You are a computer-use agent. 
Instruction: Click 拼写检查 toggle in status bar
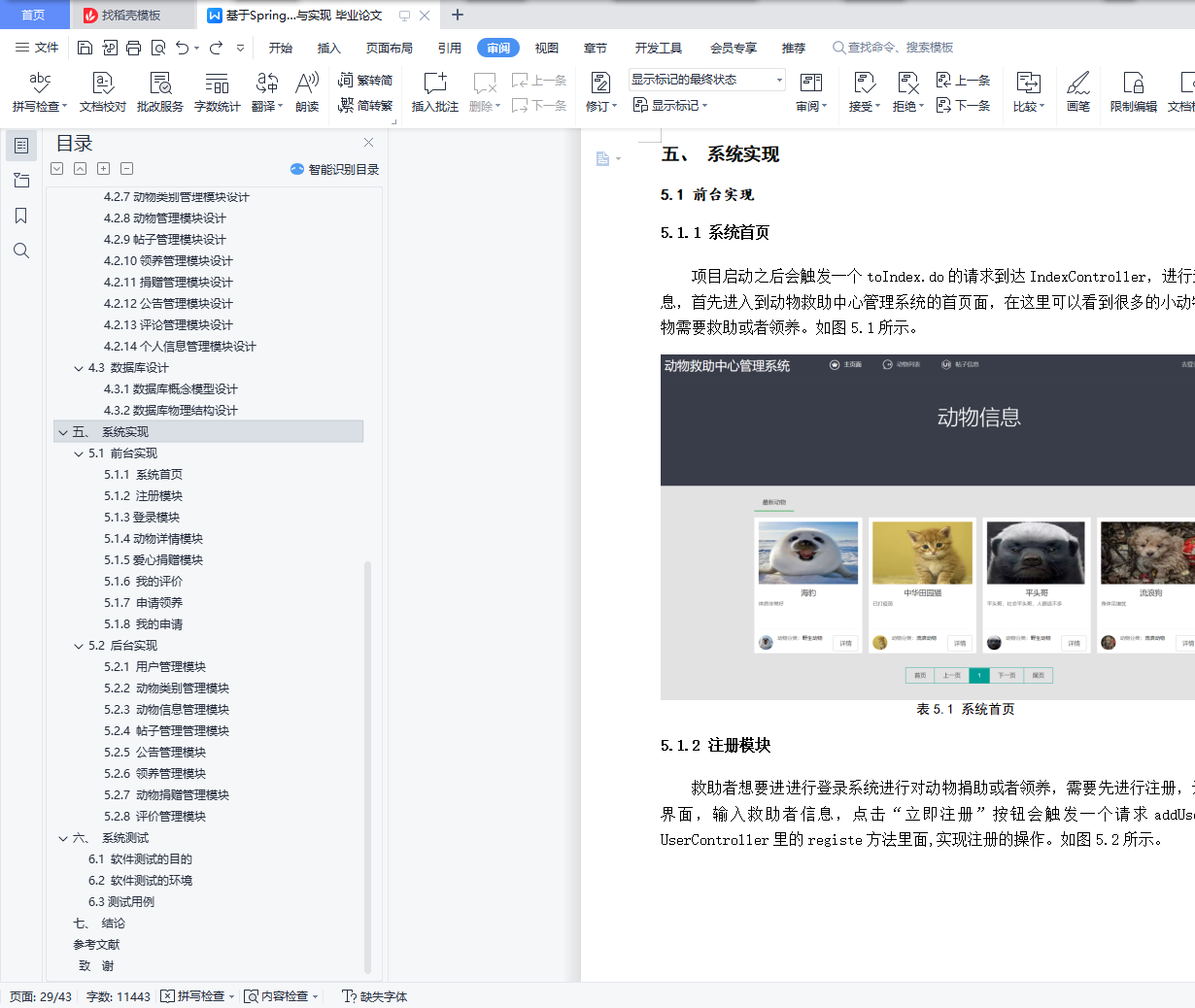197,996
